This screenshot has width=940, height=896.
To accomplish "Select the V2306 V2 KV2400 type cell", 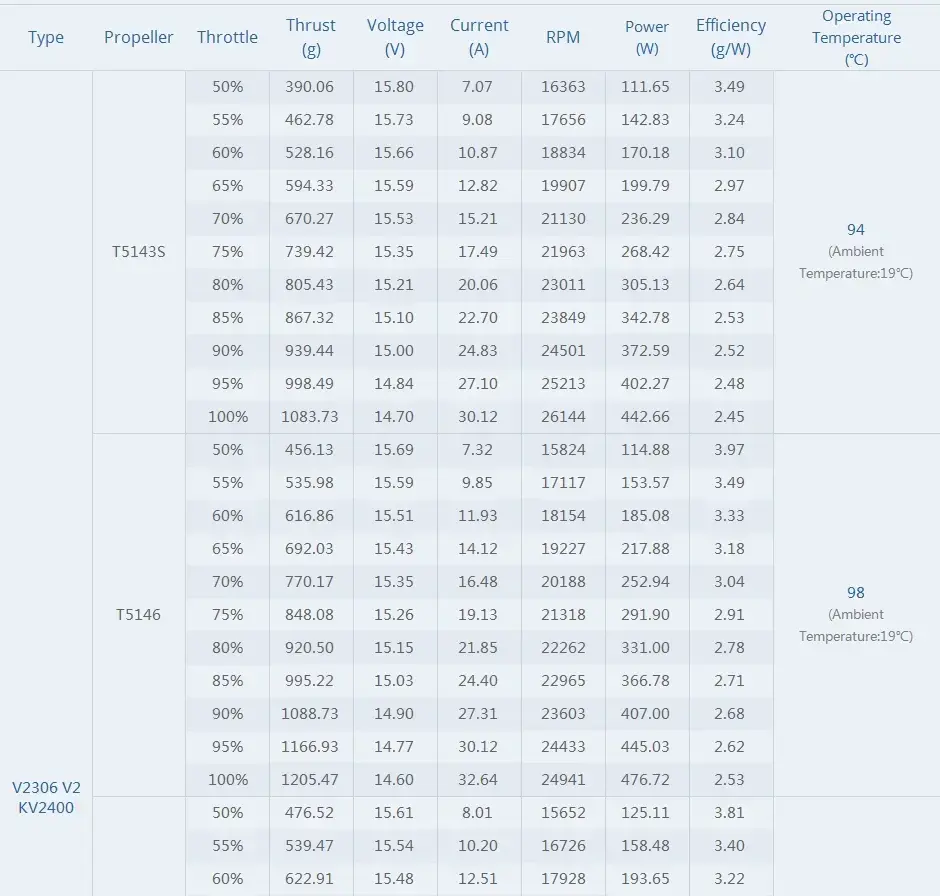I will pyautogui.click(x=46, y=797).
